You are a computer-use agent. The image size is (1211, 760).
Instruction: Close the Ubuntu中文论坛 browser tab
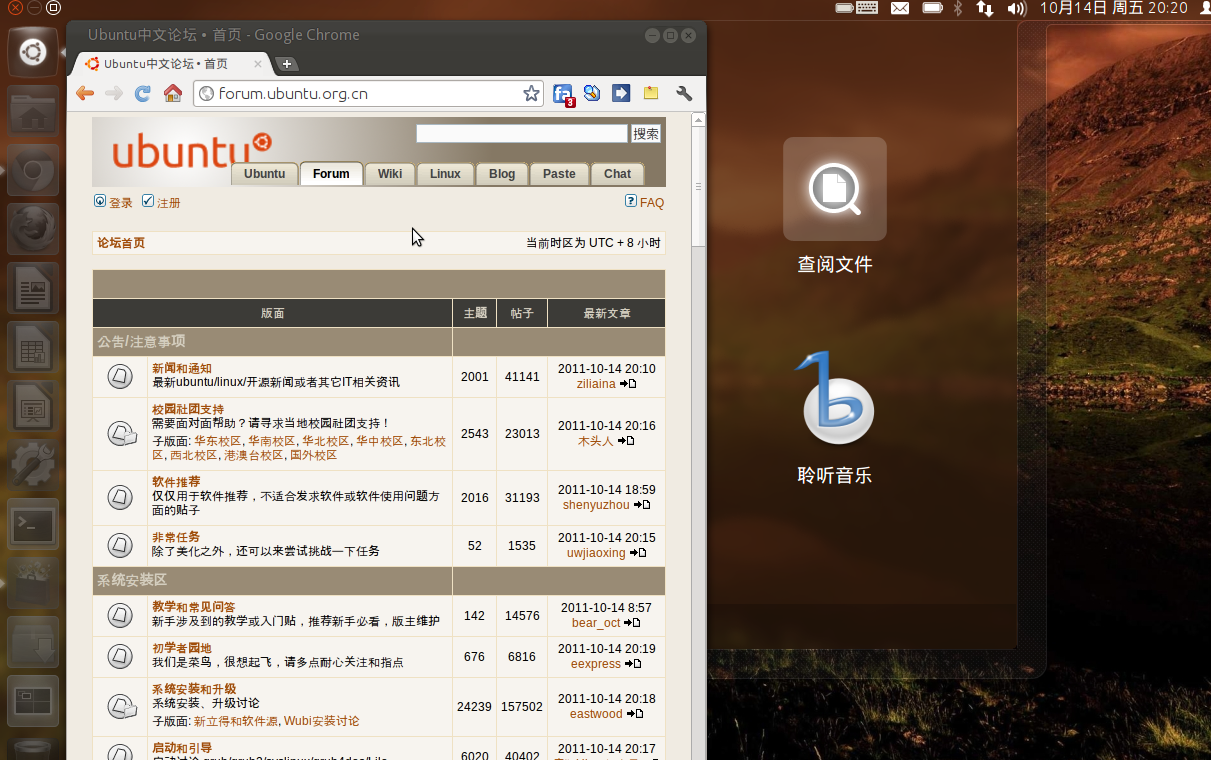click(257, 64)
